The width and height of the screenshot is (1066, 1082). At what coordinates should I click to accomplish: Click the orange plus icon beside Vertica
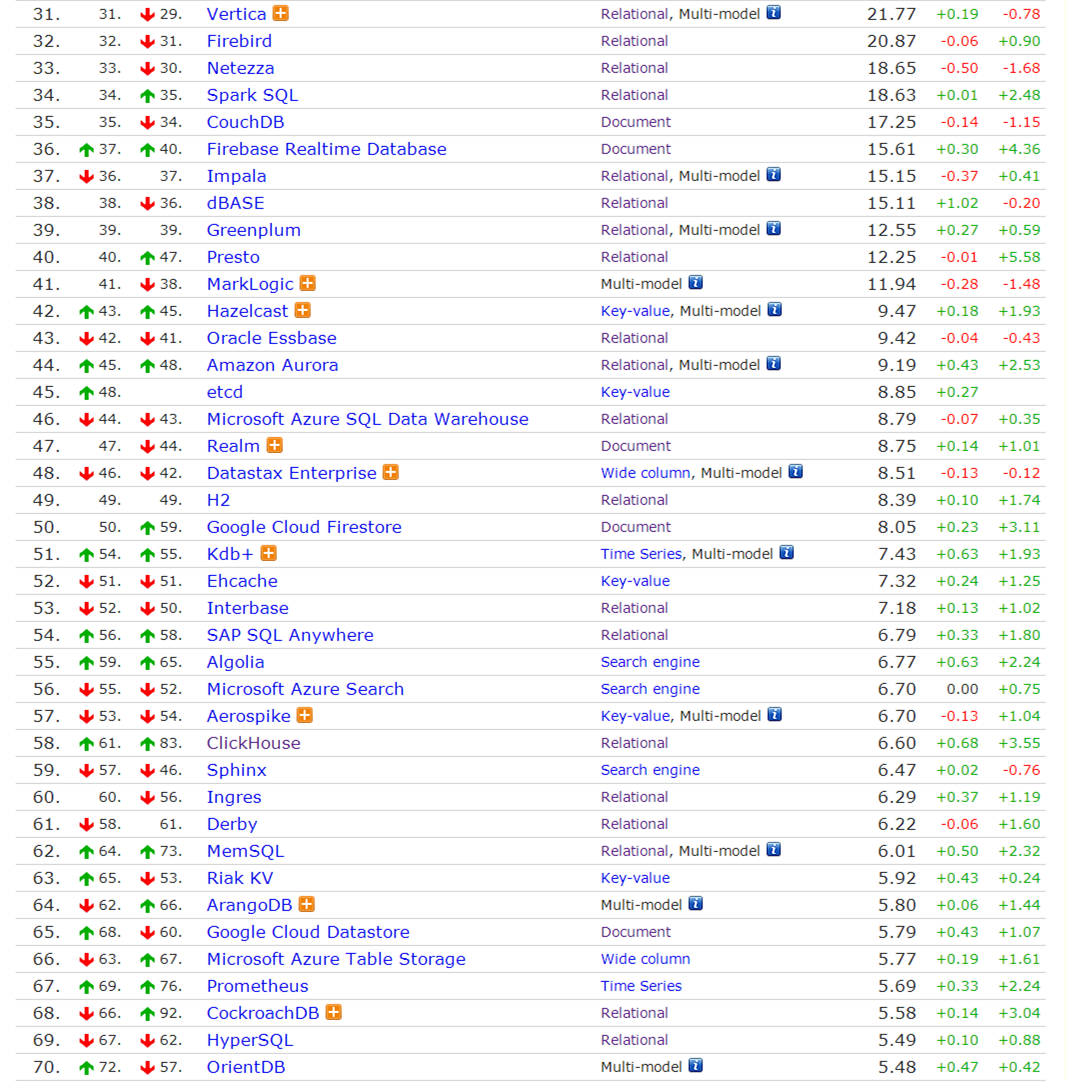[280, 13]
